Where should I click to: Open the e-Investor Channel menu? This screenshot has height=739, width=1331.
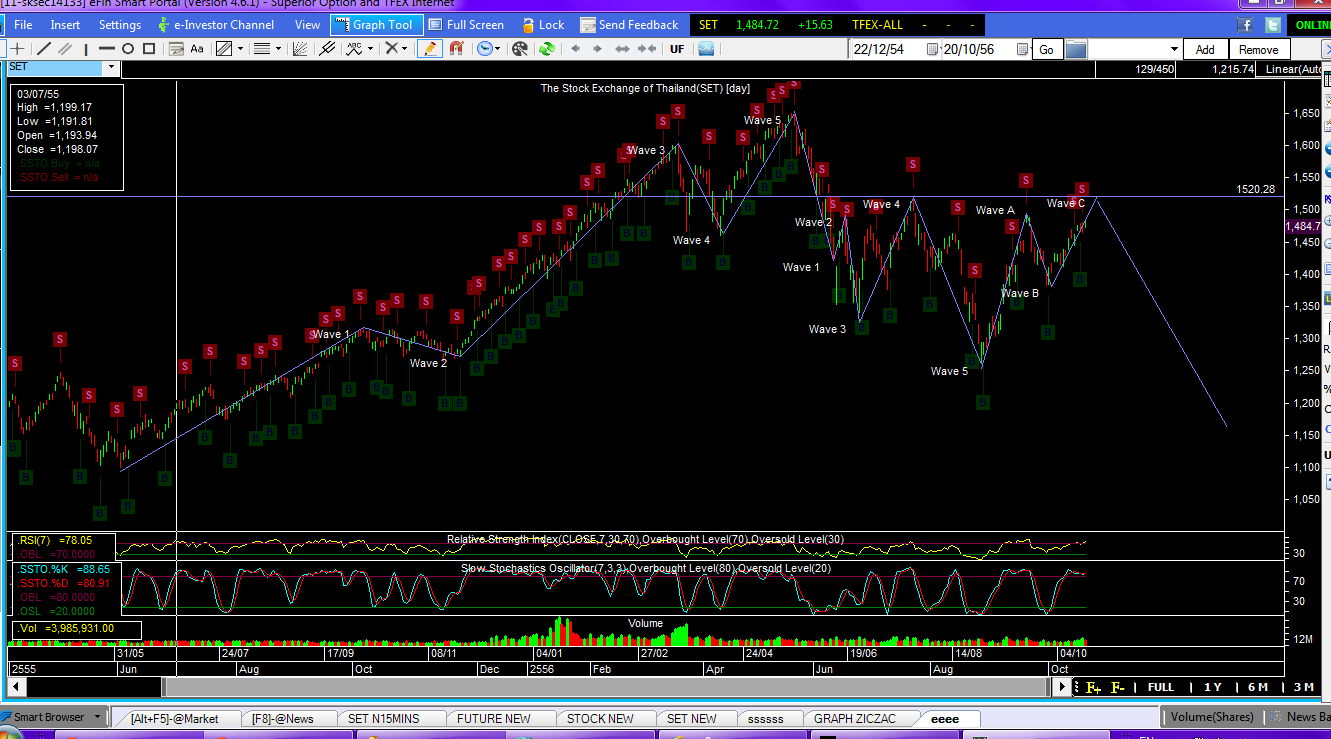[x=216, y=25]
